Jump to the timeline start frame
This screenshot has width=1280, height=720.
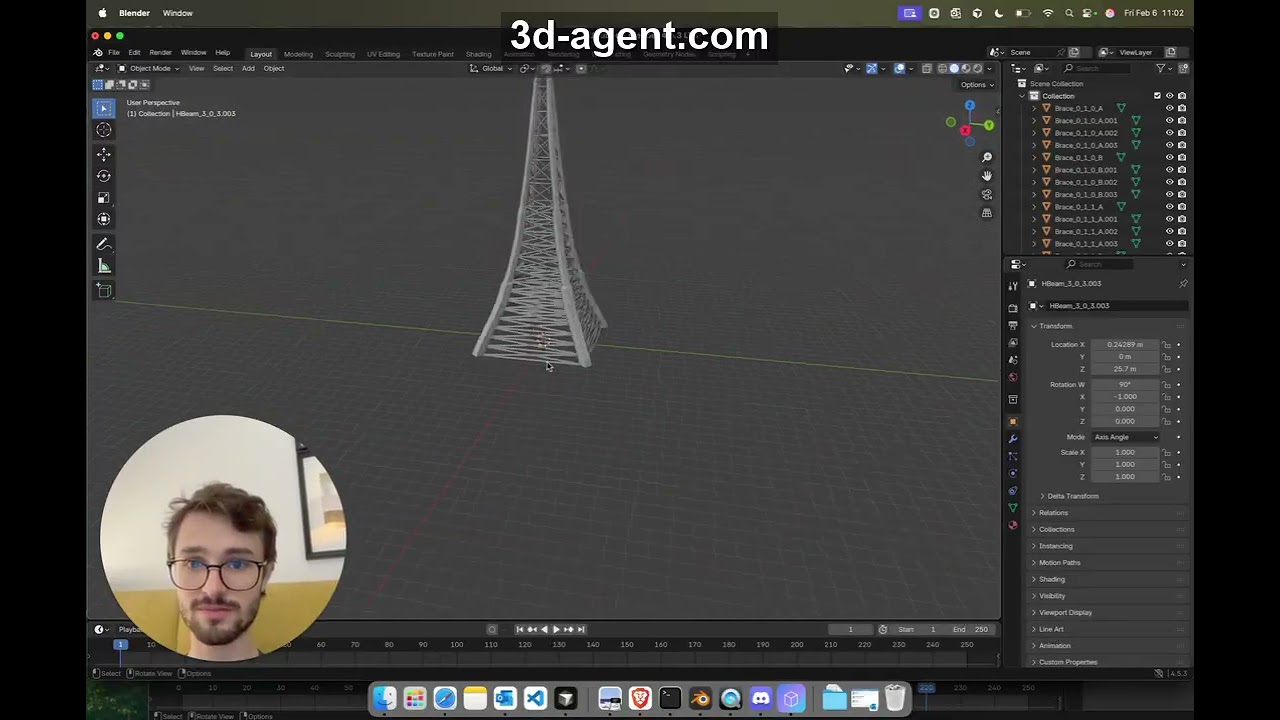[519, 629]
